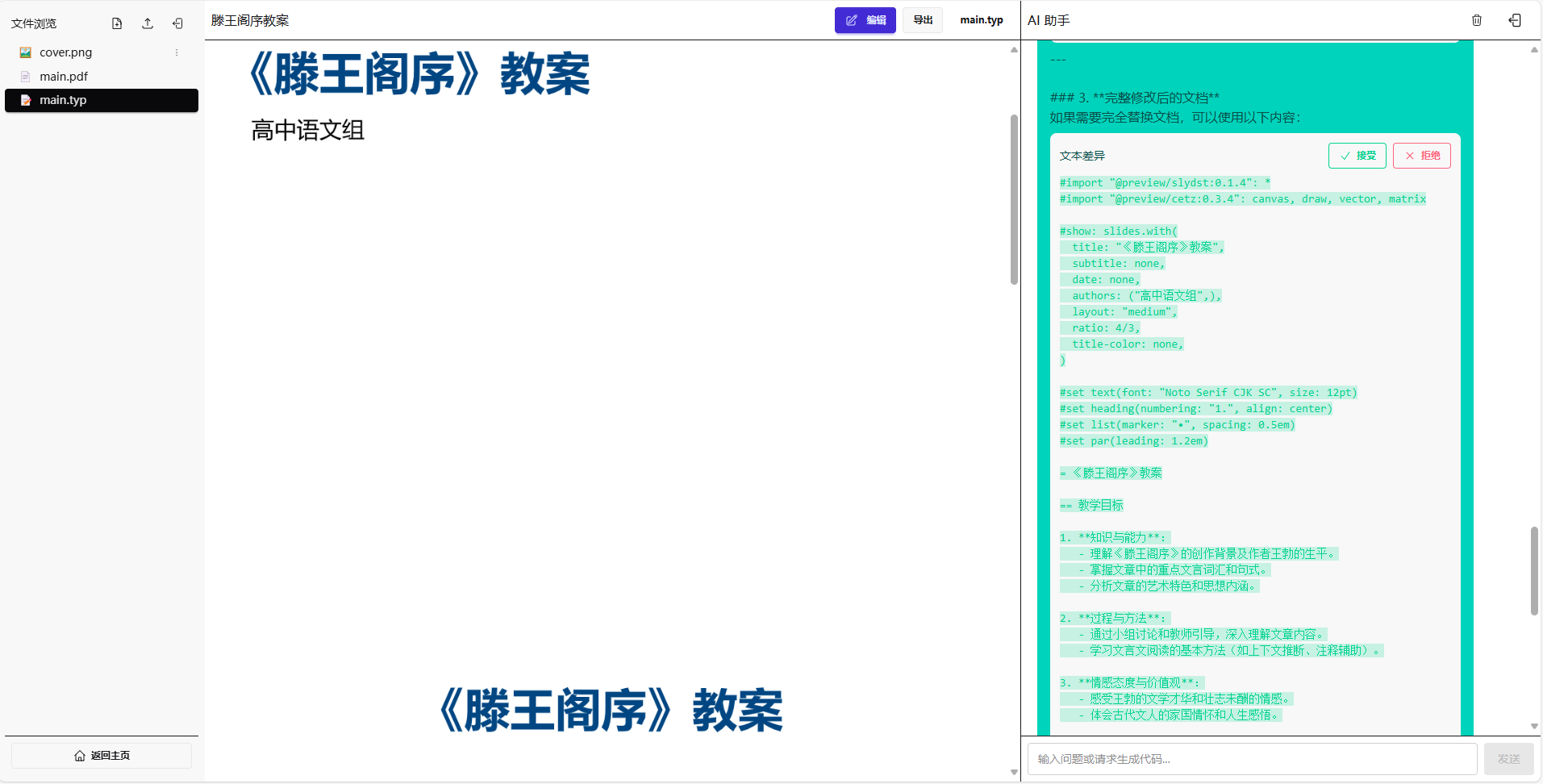1543x784 pixels.
Task: Select main.pdf in the file browser
Action: point(65,76)
